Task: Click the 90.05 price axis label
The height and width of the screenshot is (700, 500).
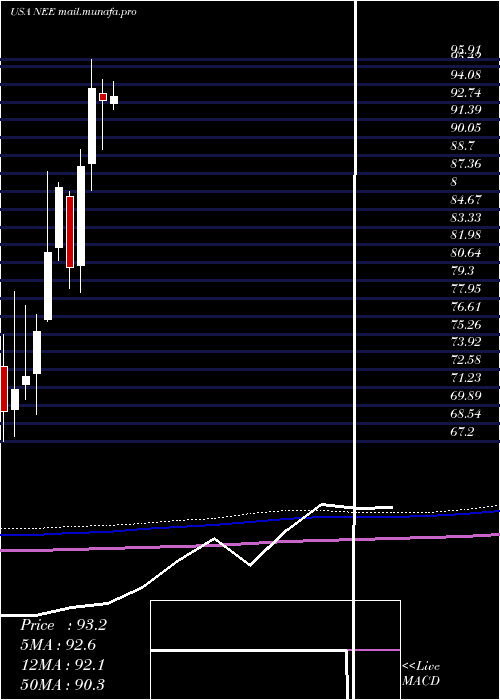Action: (x=466, y=128)
